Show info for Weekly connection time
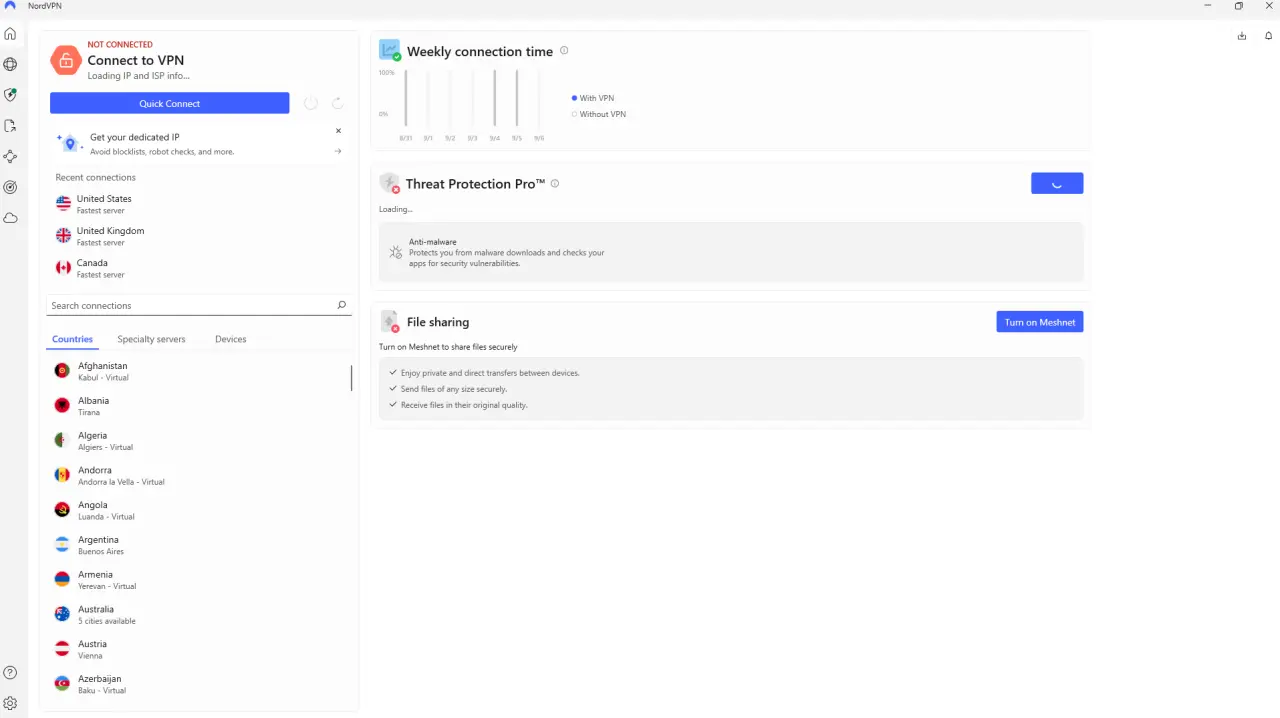This screenshot has width=1280, height=718. (564, 51)
